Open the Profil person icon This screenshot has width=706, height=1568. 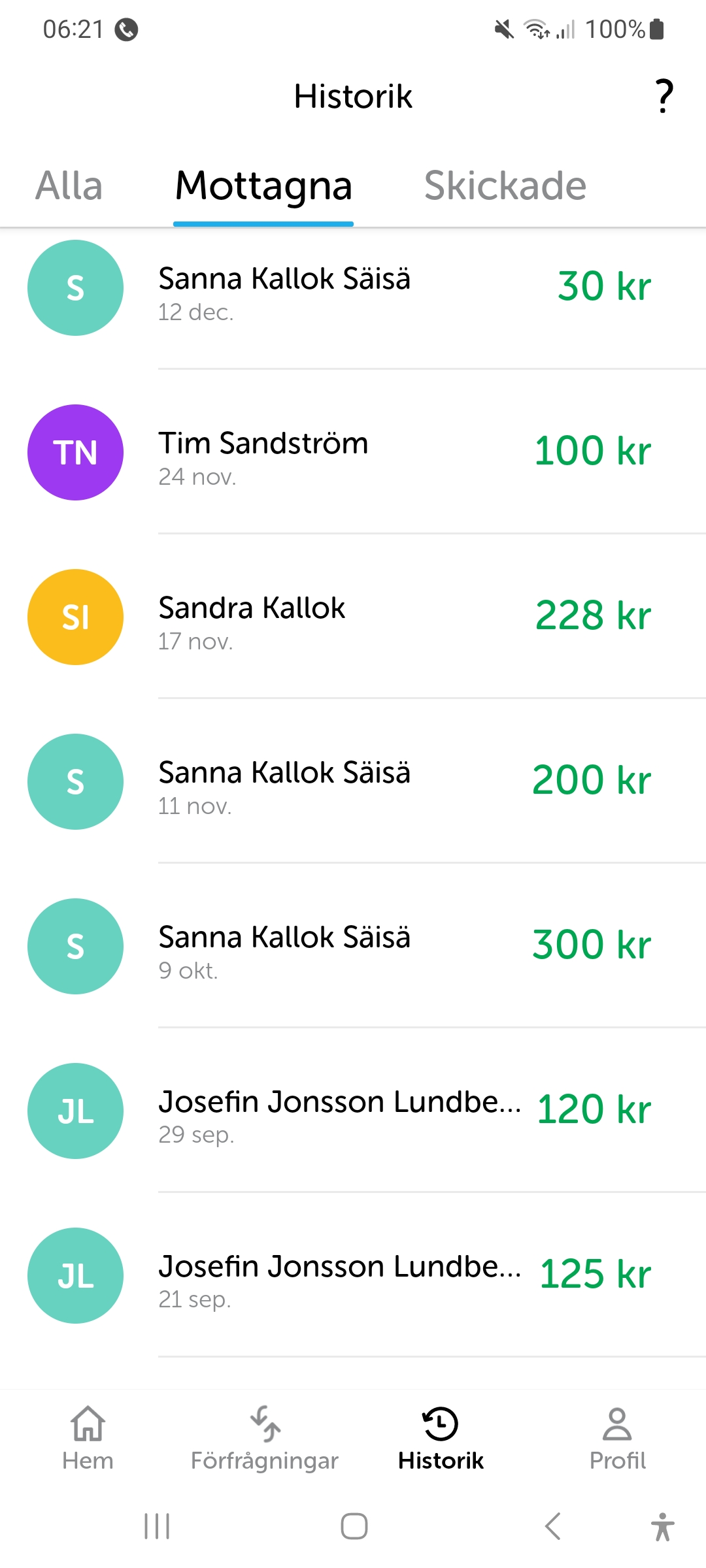(x=617, y=1424)
